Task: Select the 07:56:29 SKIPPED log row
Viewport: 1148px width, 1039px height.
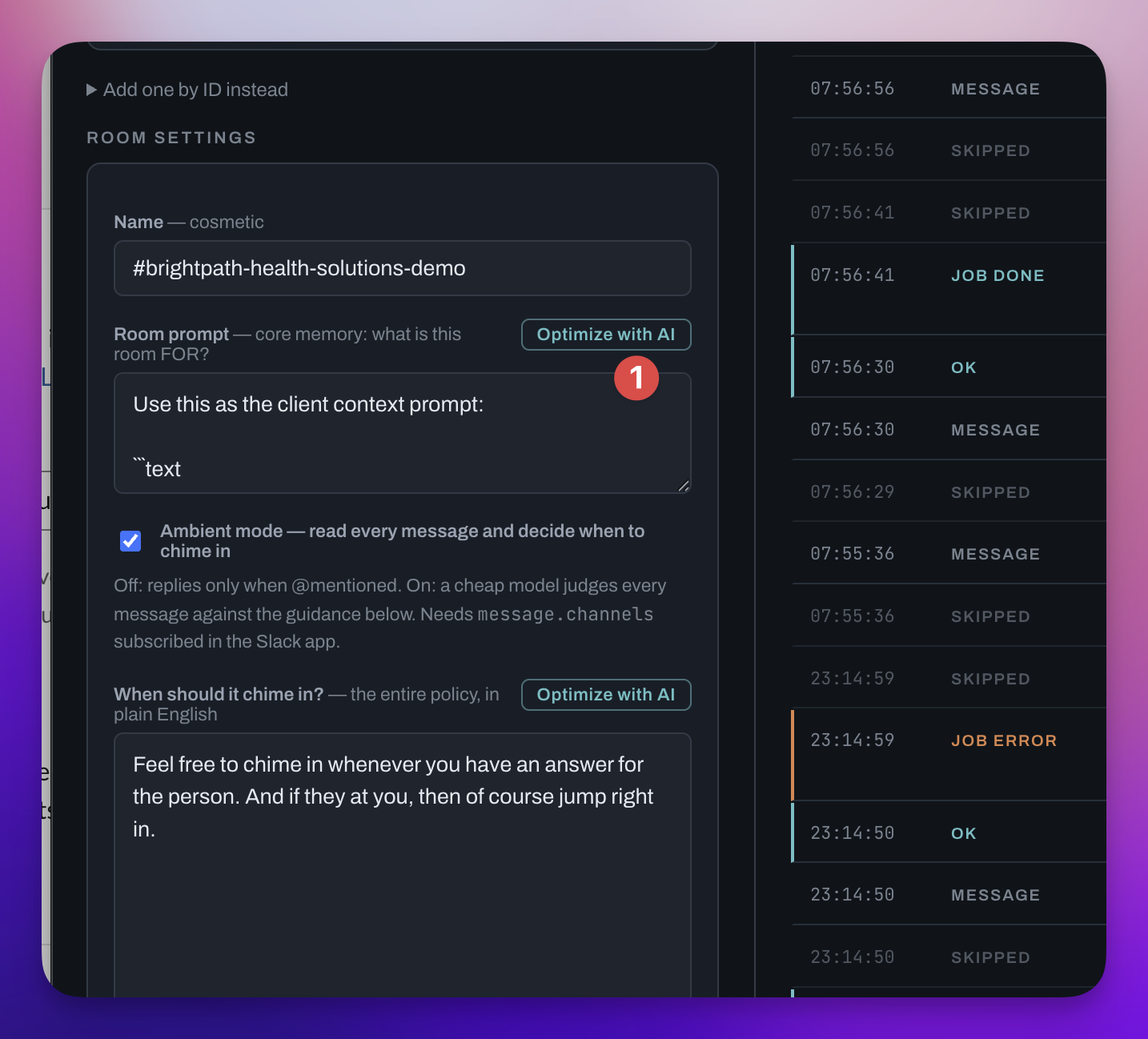Action: click(949, 492)
